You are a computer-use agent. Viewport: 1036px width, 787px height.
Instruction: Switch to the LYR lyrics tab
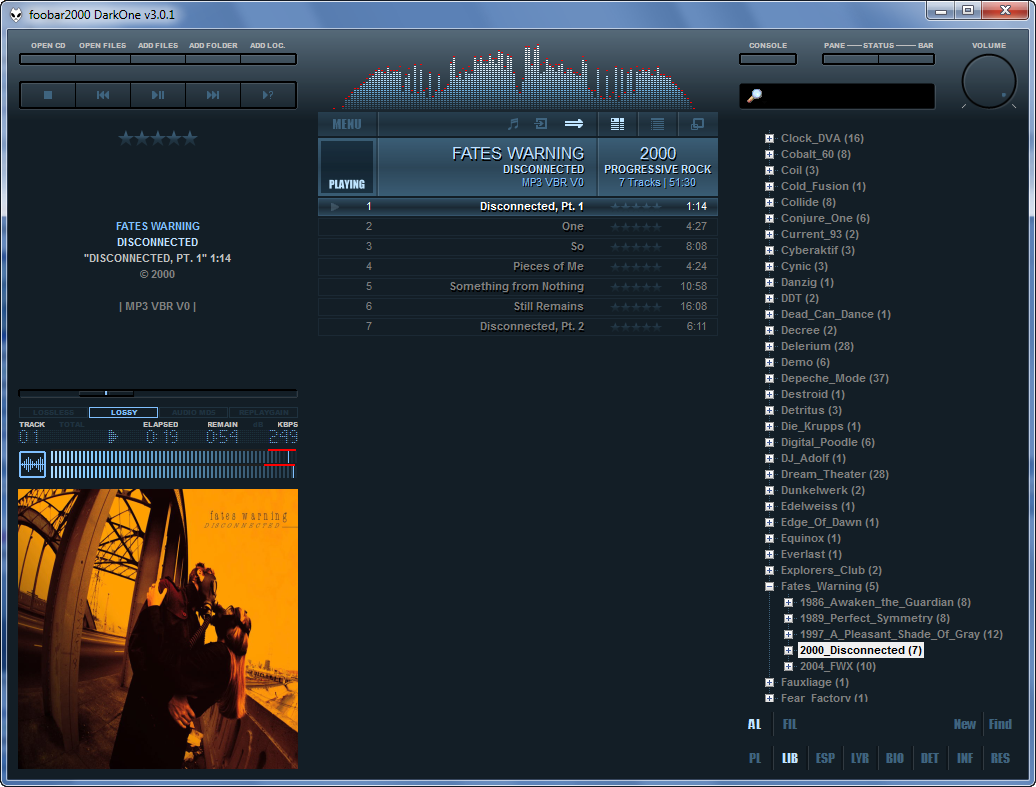pyautogui.click(x=859, y=758)
